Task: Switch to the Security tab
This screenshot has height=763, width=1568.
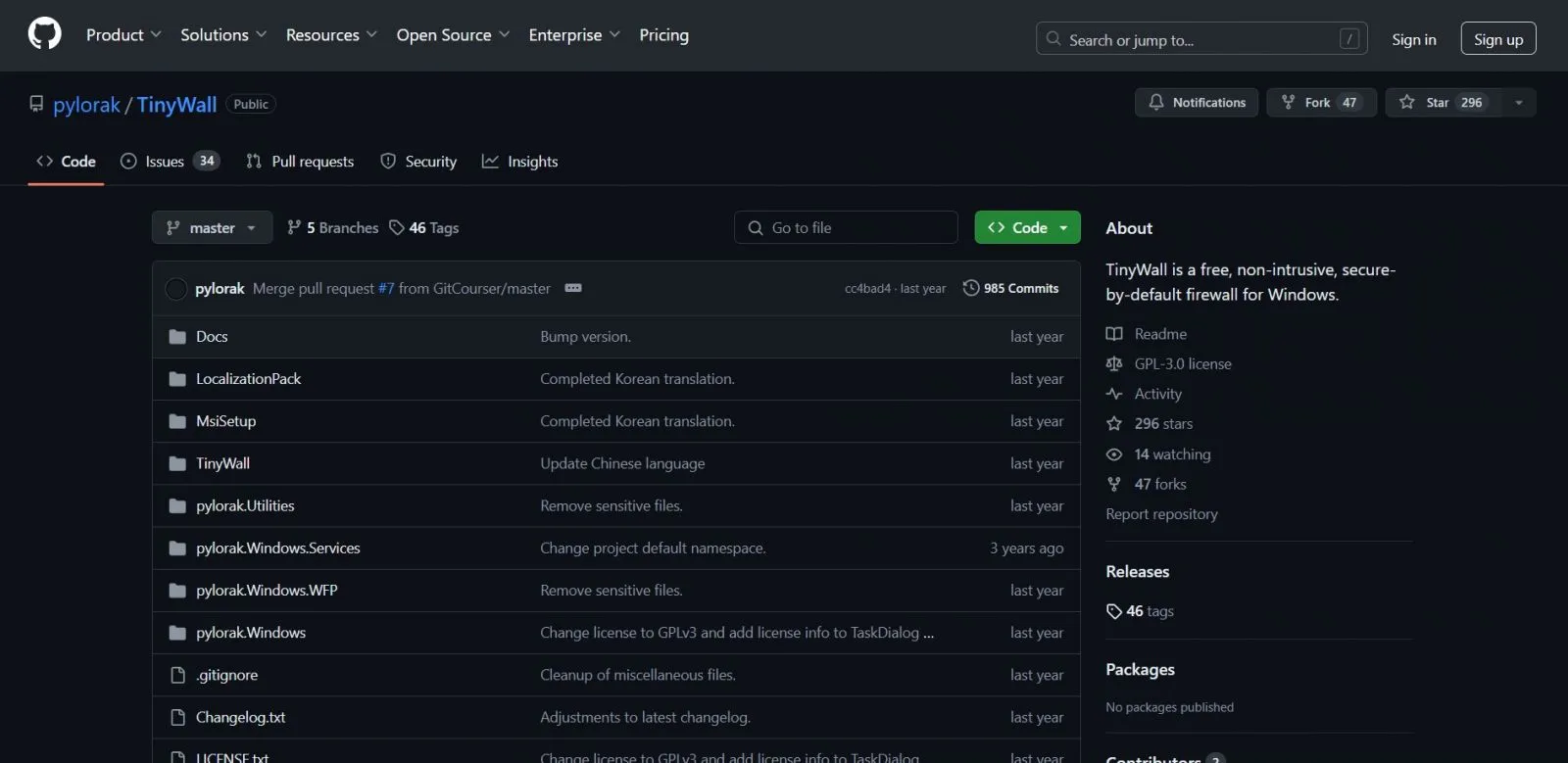Action: [418, 162]
